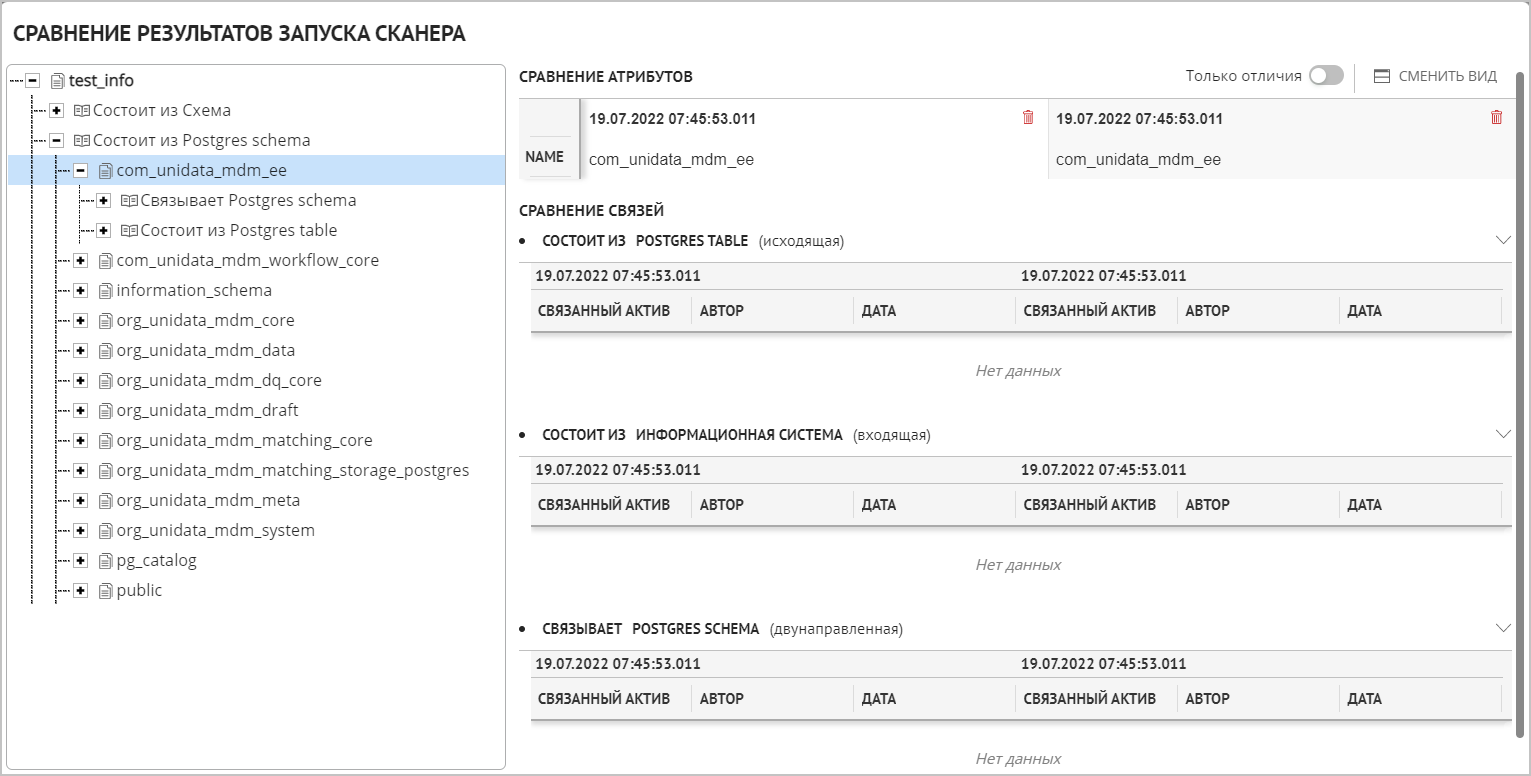1531x776 pixels.
Task: Expand the Состоит из Postgres table node
Action: (104, 230)
